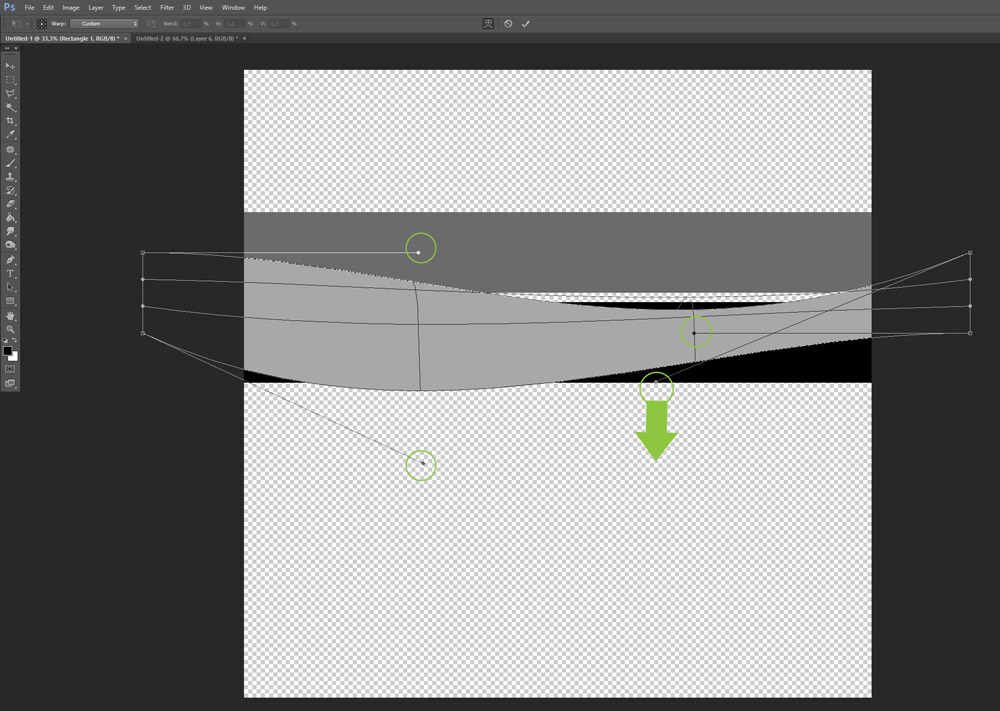Cancel the transform operation
The height and width of the screenshot is (711, 1000).
[508, 23]
